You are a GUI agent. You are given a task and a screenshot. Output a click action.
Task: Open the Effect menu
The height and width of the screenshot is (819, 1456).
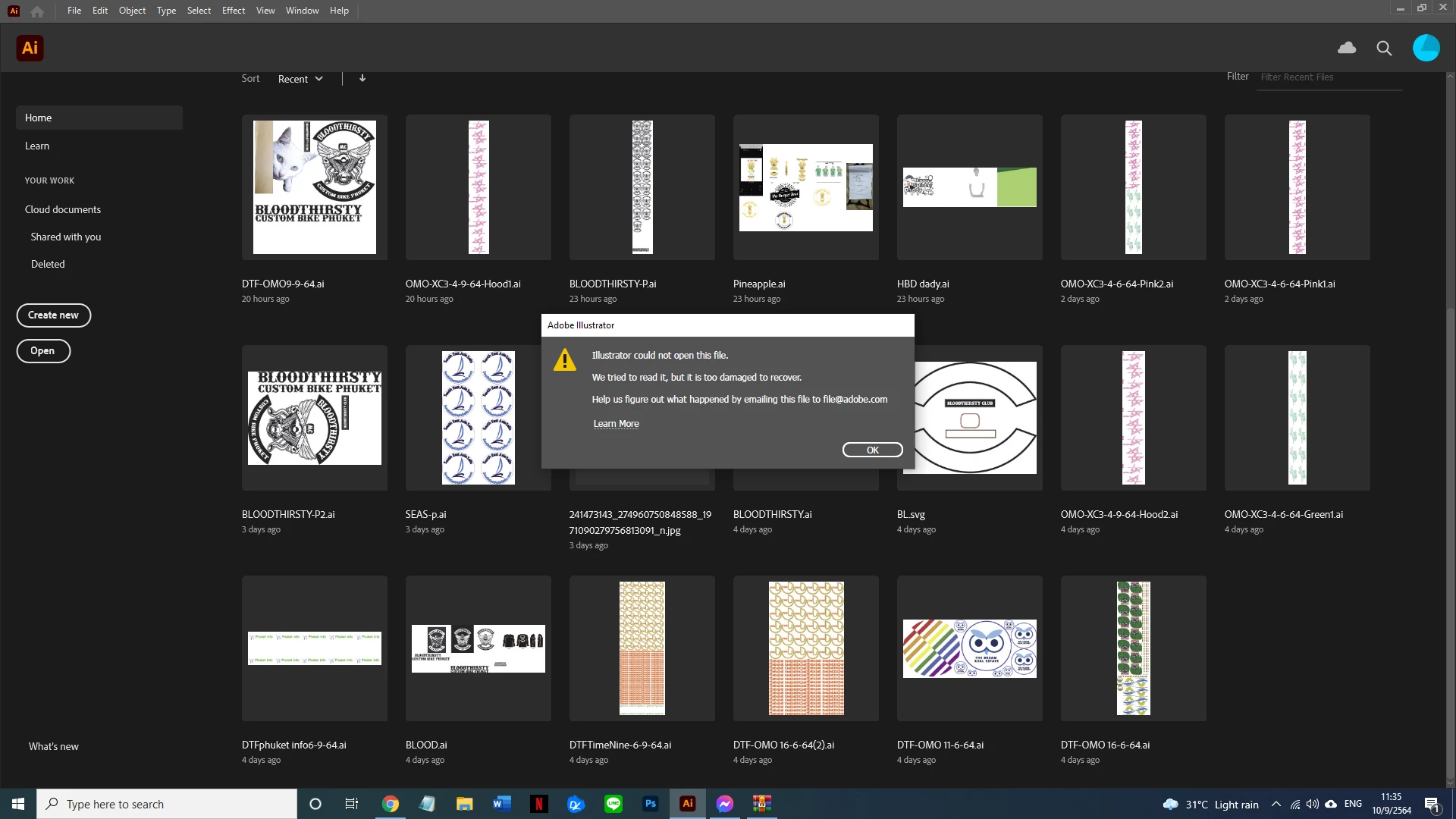pyautogui.click(x=233, y=11)
